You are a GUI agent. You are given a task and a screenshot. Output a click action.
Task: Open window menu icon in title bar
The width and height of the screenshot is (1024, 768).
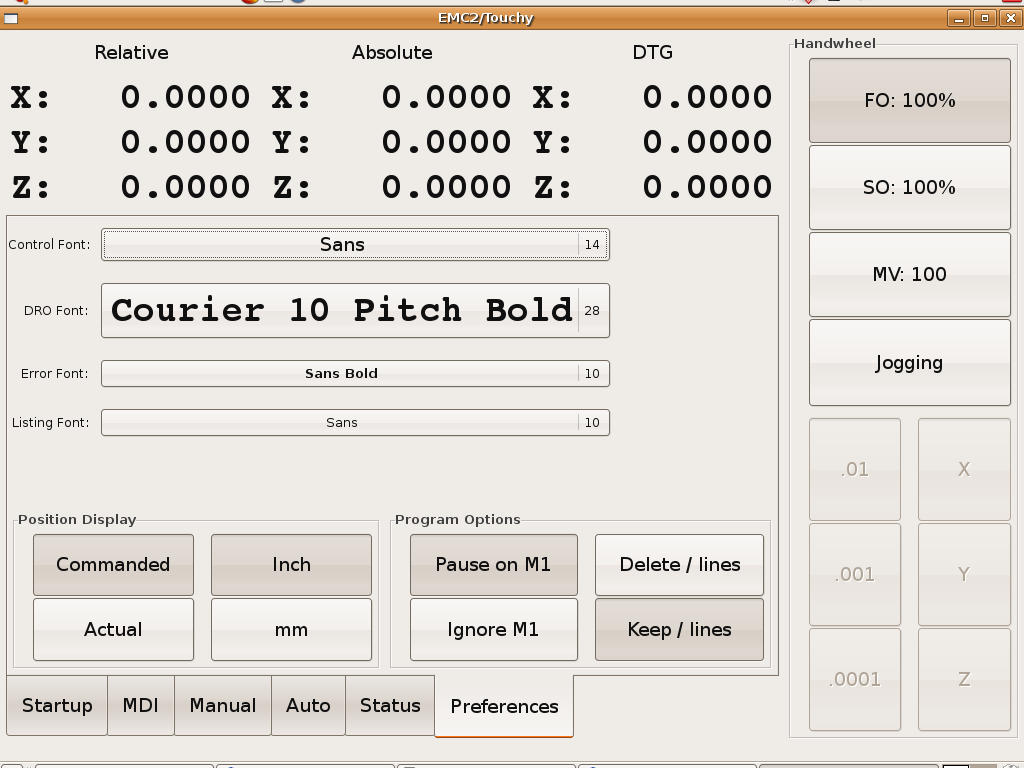[11, 18]
